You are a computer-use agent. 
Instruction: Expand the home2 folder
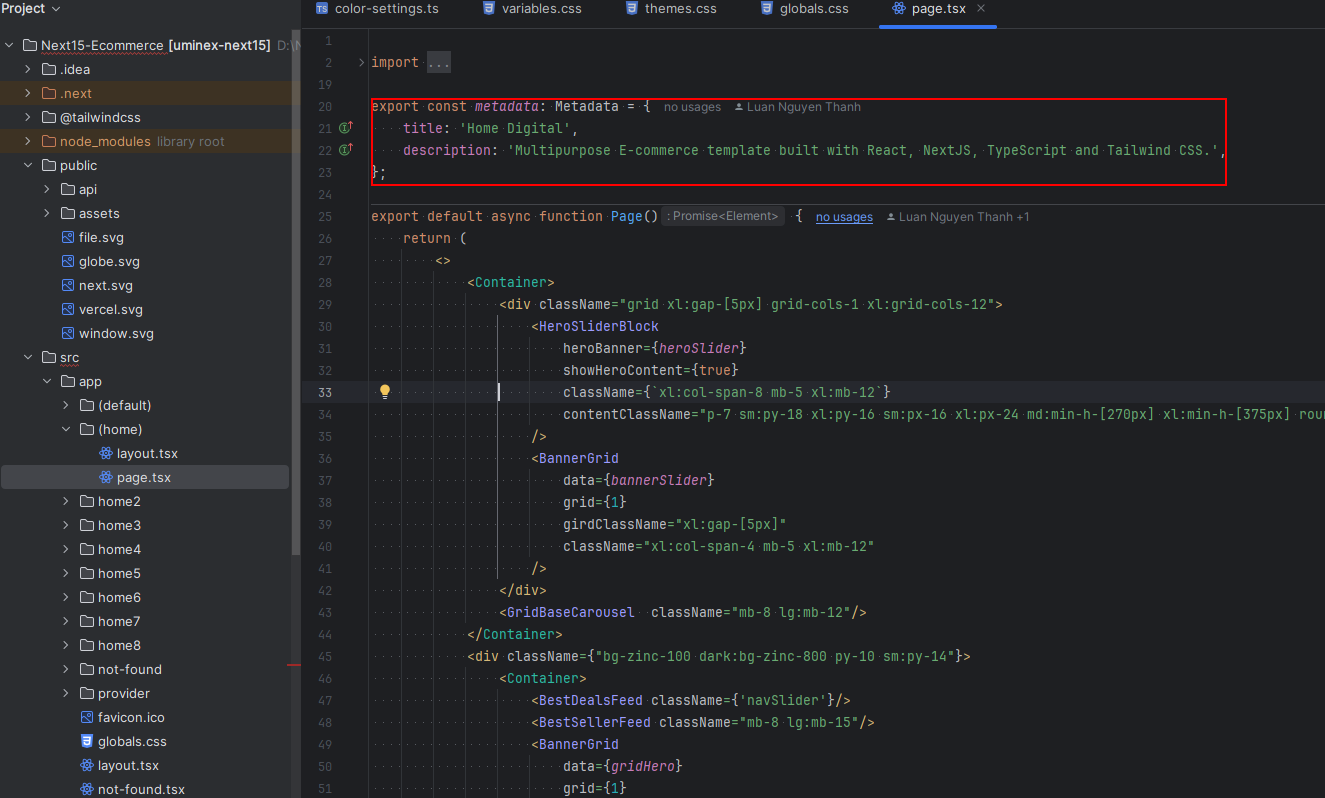point(66,501)
